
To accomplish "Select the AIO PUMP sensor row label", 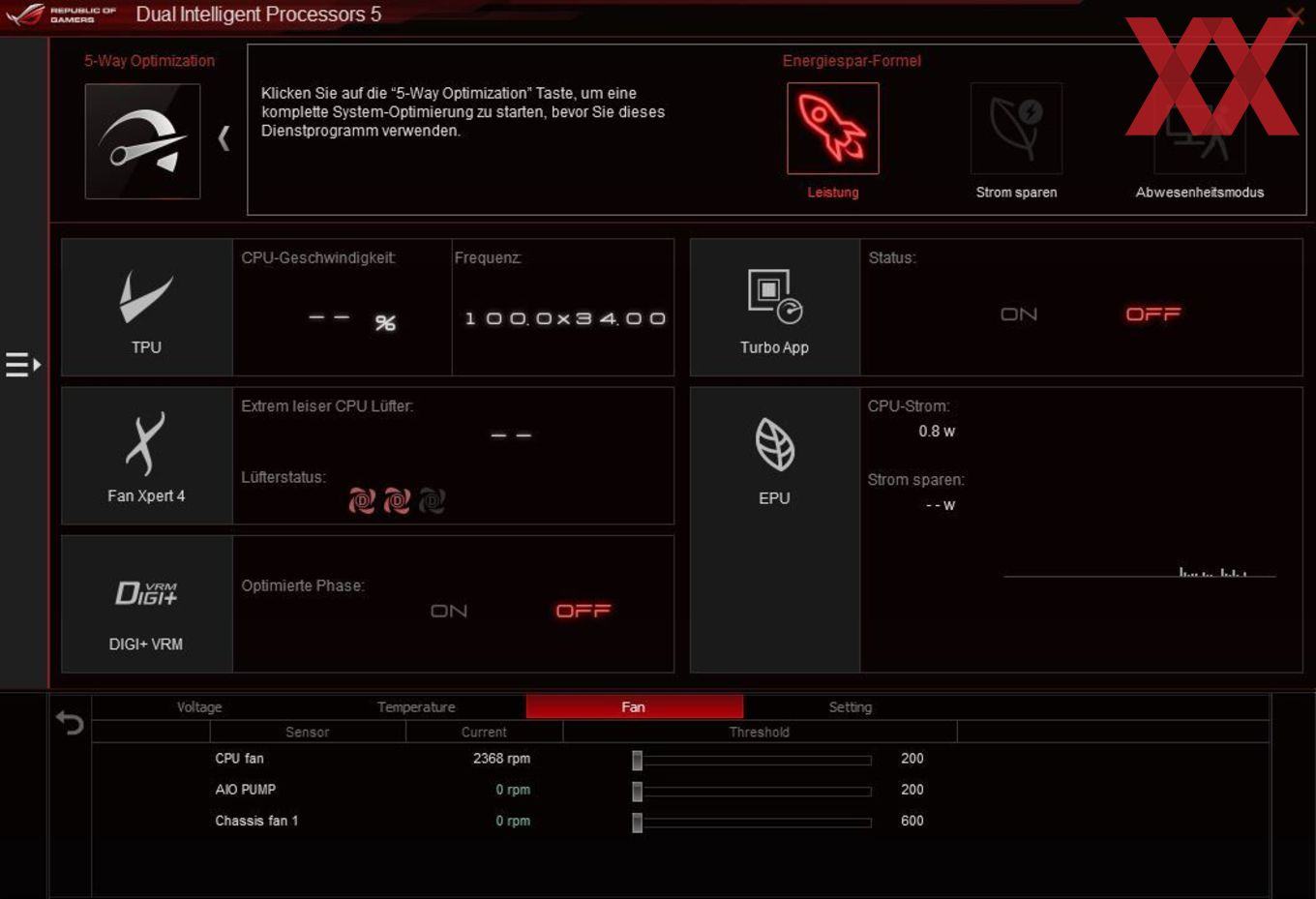I will pos(245,790).
